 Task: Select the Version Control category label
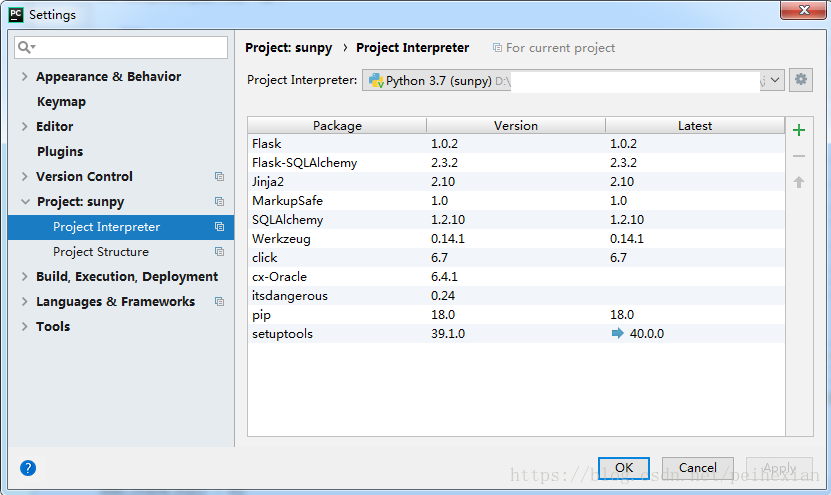pyautogui.click(x=84, y=176)
